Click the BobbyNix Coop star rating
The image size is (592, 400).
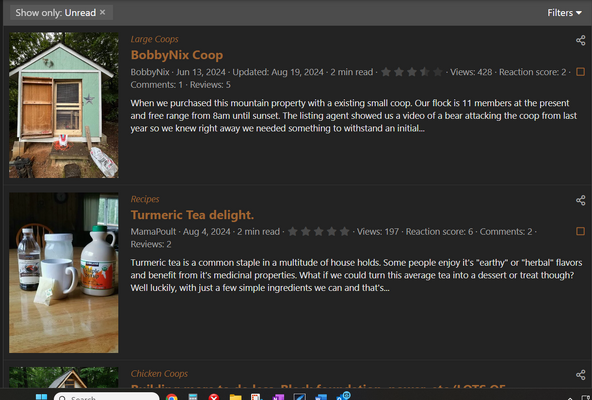[412, 72]
